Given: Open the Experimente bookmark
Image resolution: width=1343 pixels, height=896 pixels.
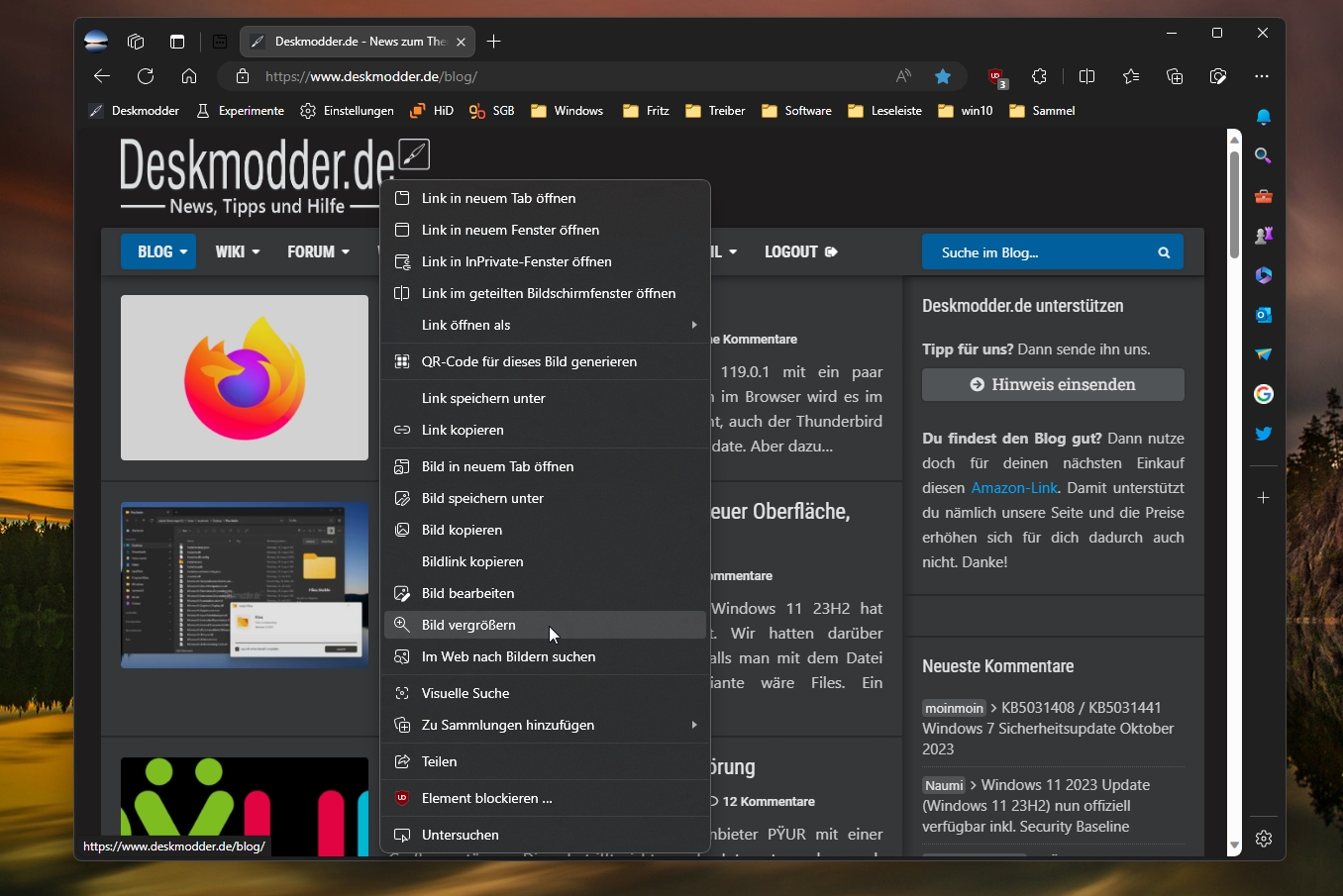Looking at the screenshot, I should coord(240,111).
